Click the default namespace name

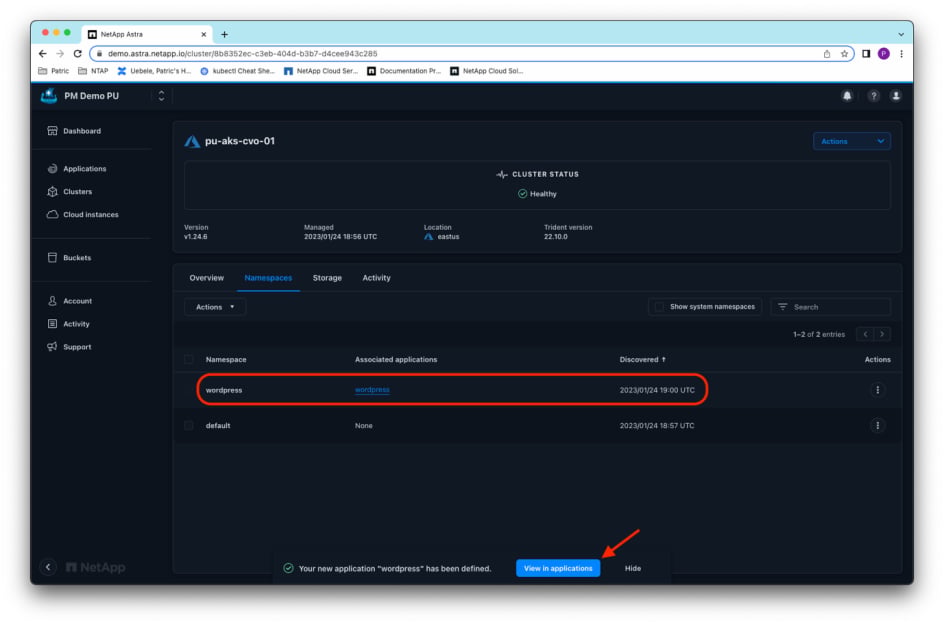click(x=218, y=426)
